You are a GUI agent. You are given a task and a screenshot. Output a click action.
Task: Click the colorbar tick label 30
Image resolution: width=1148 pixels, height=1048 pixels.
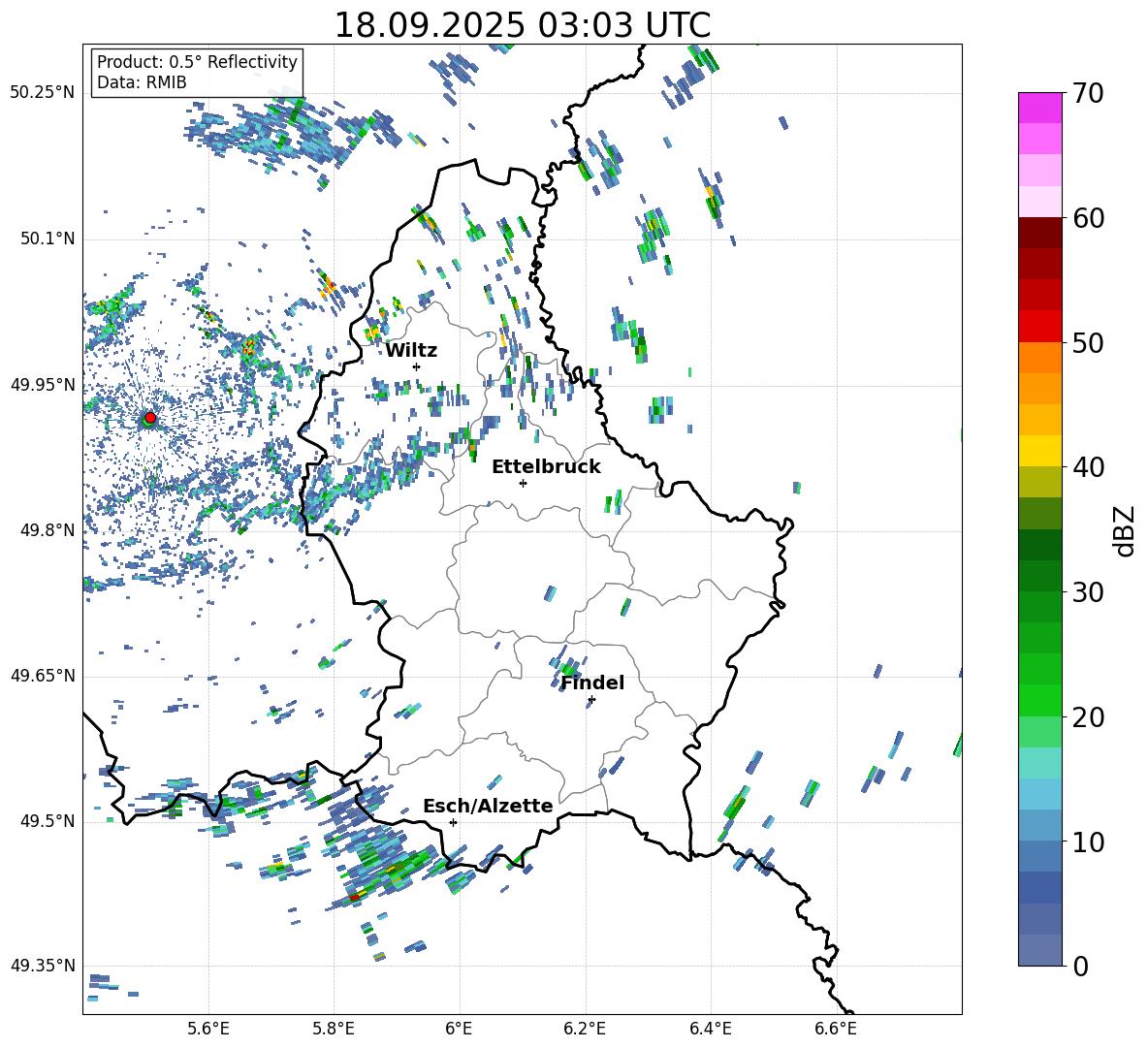[1088, 592]
